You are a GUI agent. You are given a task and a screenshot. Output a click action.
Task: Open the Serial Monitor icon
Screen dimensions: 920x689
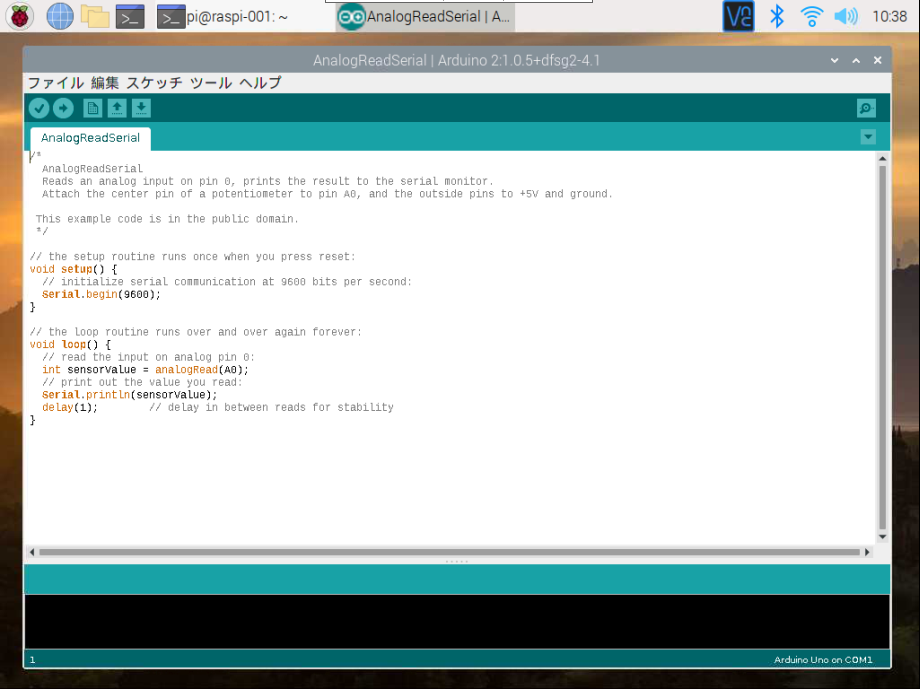click(x=866, y=108)
